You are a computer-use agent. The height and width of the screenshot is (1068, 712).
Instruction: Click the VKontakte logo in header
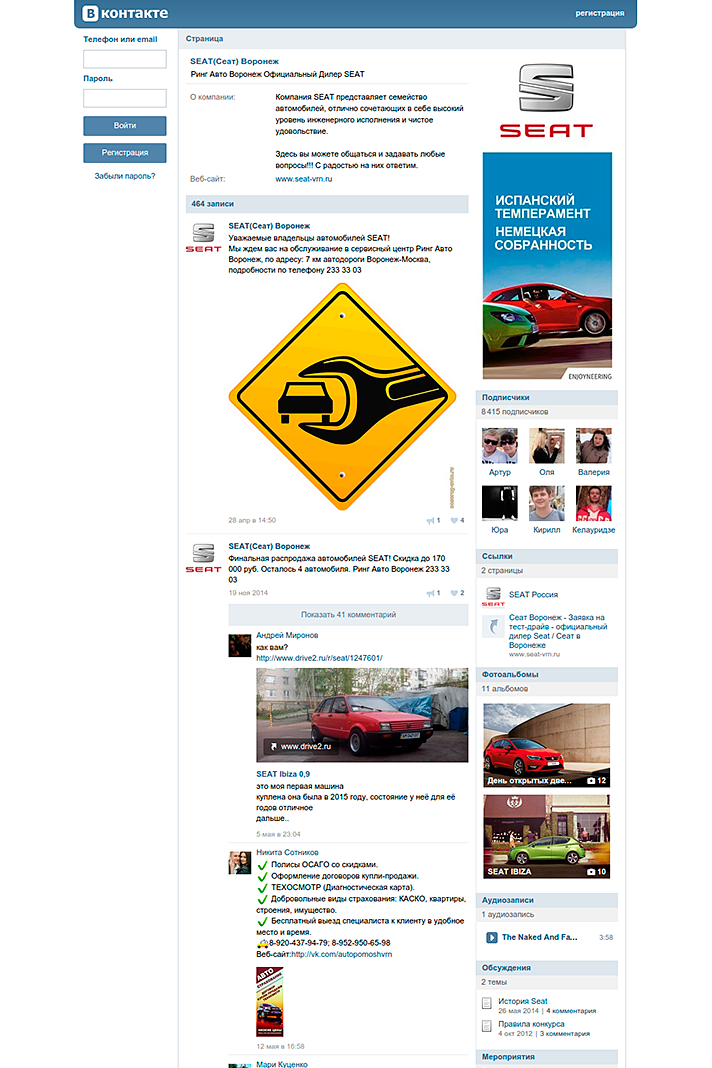125,13
